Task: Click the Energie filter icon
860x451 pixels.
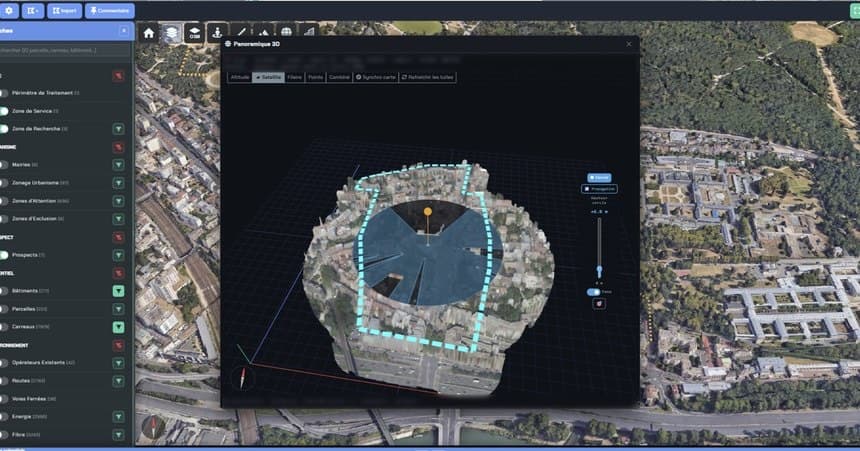Action: tap(118, 417)
